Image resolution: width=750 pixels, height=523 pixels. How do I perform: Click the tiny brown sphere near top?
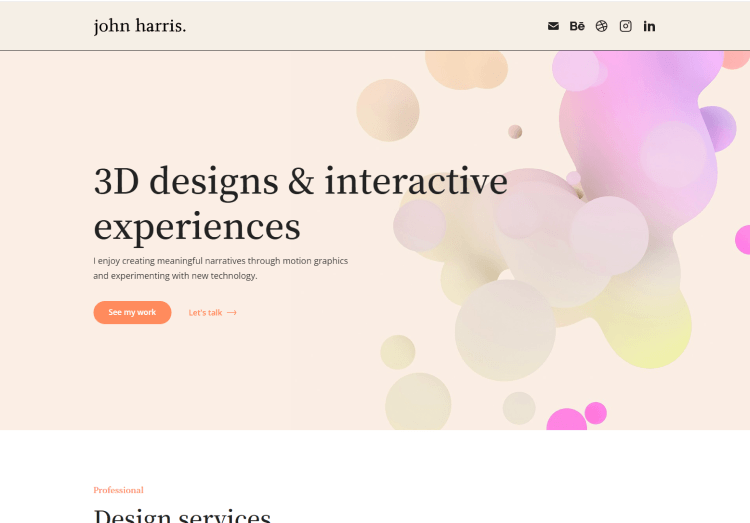pos(515,132)
